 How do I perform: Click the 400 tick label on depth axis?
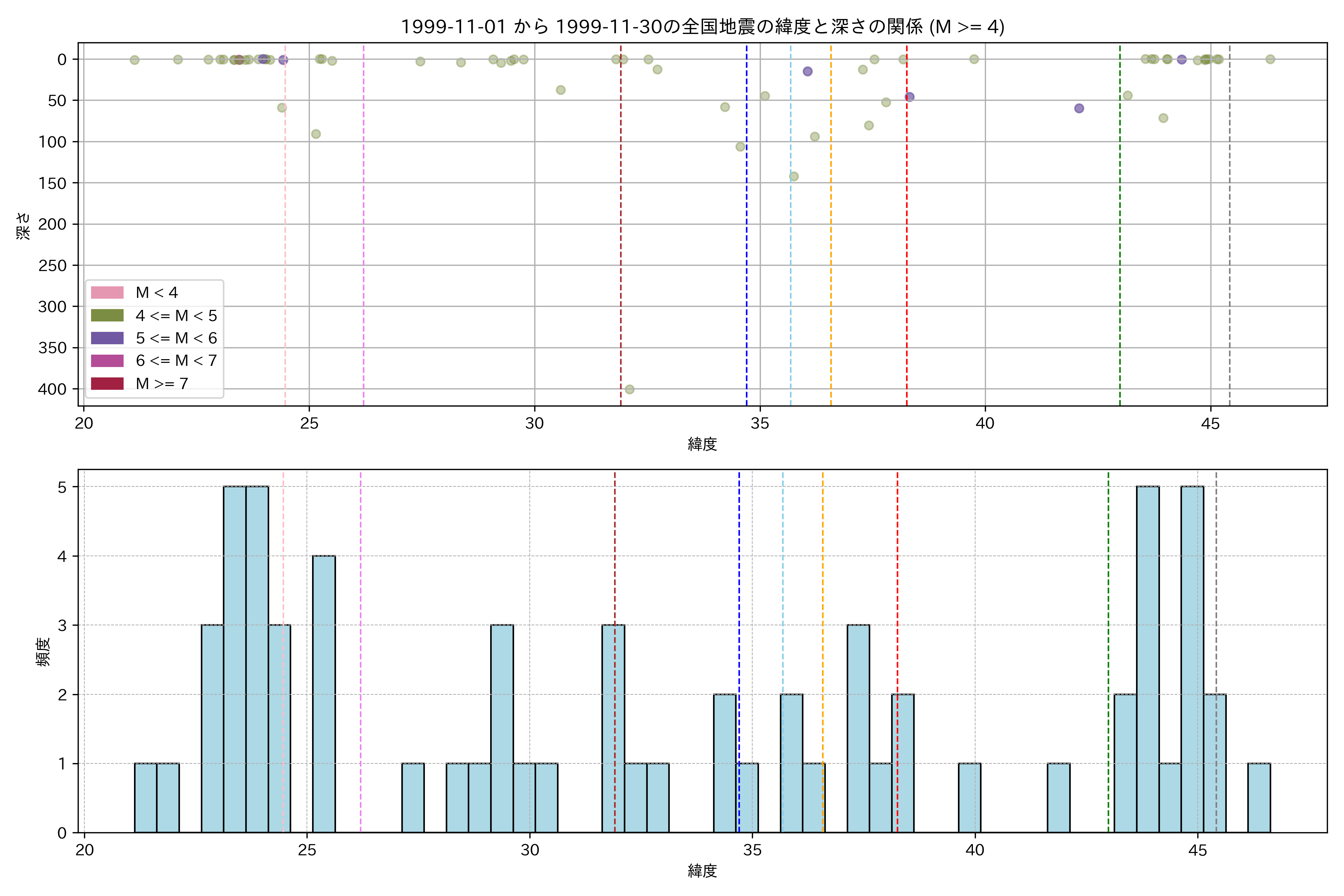click(x=52, y=389)
